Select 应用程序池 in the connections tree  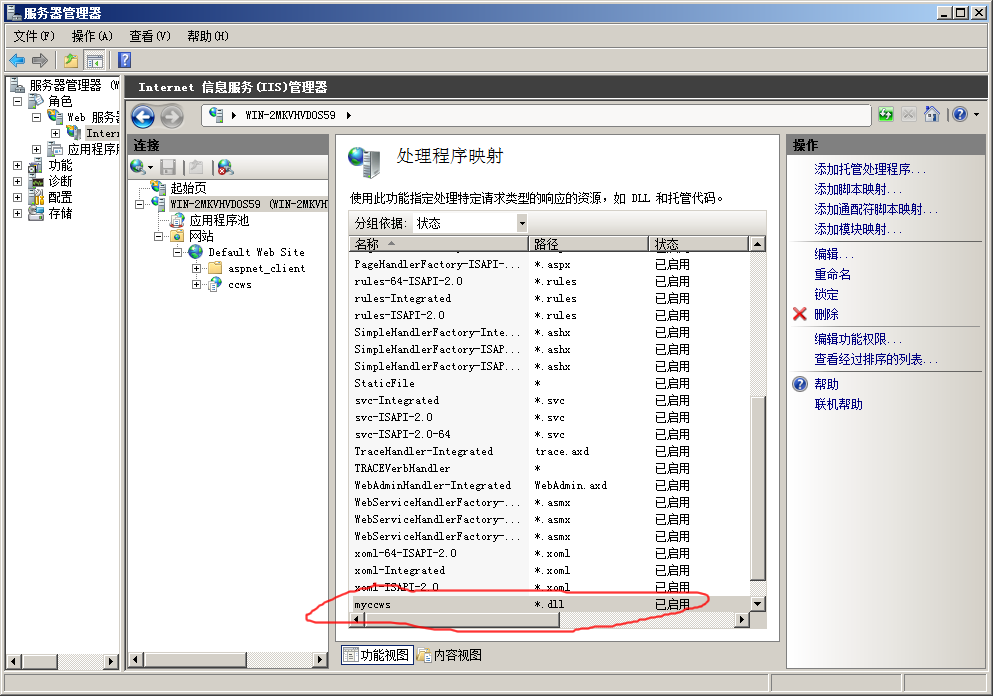[x=219, y=220]
